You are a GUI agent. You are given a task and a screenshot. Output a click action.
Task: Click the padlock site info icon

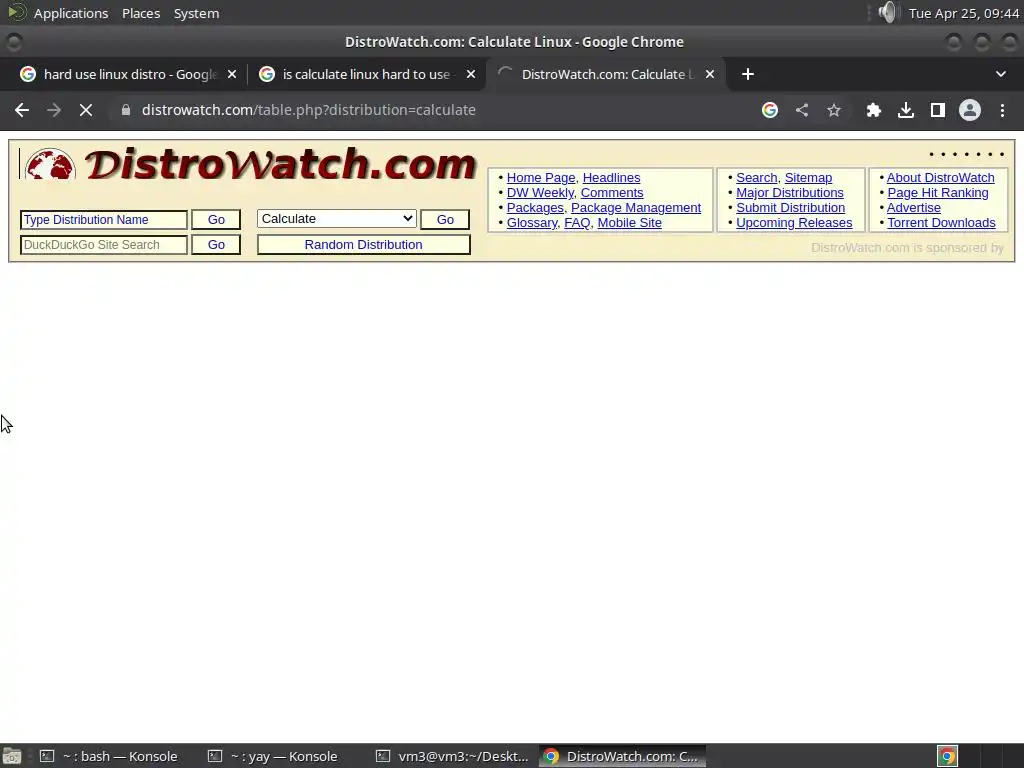[x=126, y=110]
